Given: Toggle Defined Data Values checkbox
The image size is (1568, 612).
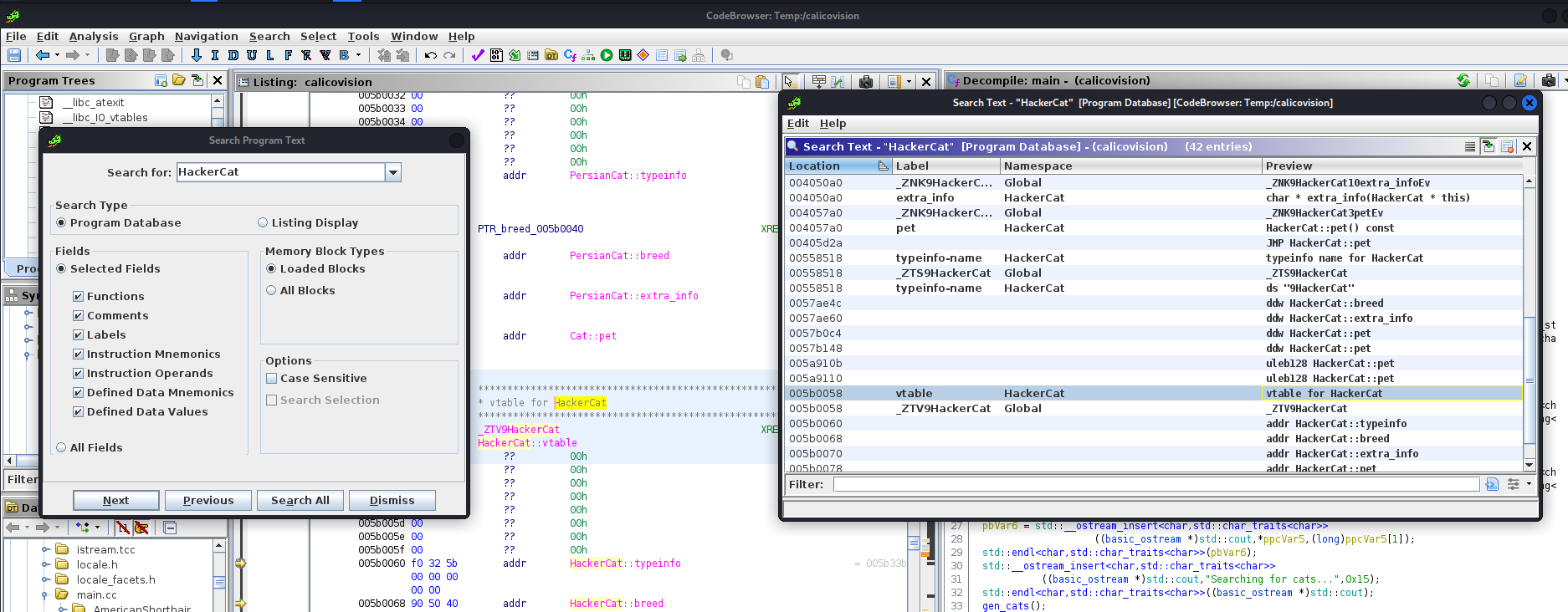Looking at the screenshot, I should [x=78, y=411].
